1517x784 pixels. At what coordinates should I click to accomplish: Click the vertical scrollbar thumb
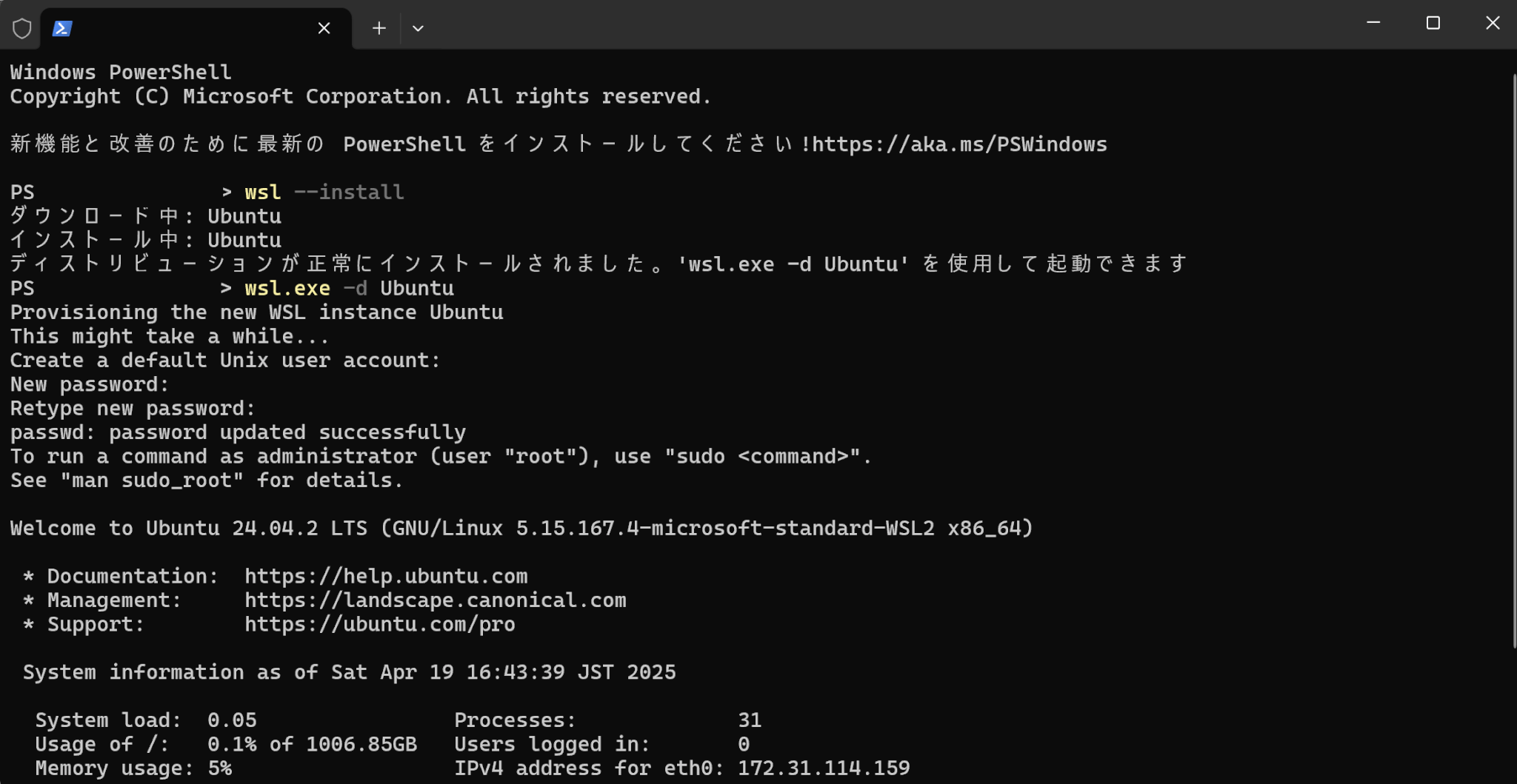click(x=1513, y=361)
